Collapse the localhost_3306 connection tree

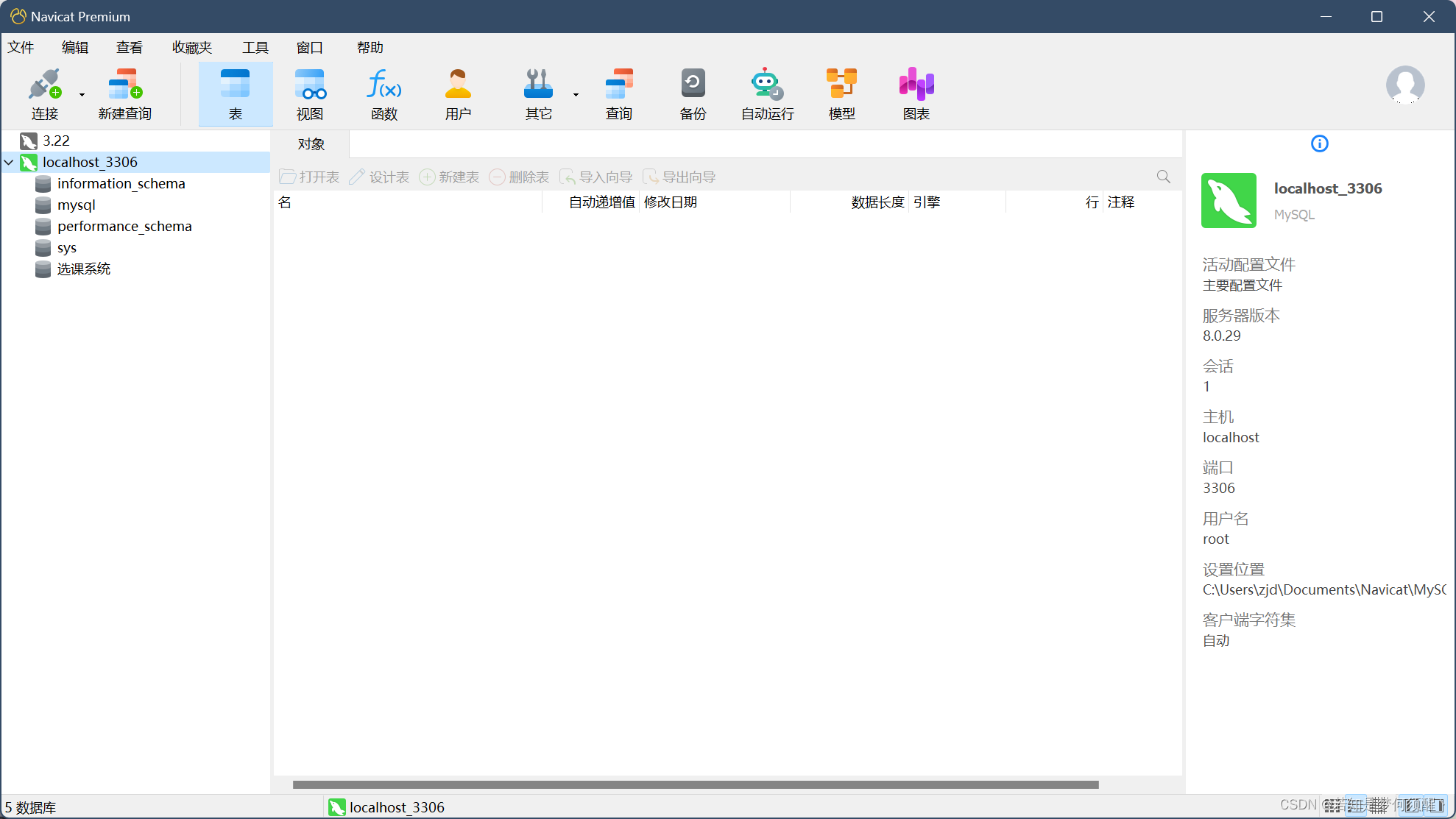click(9, 162)
